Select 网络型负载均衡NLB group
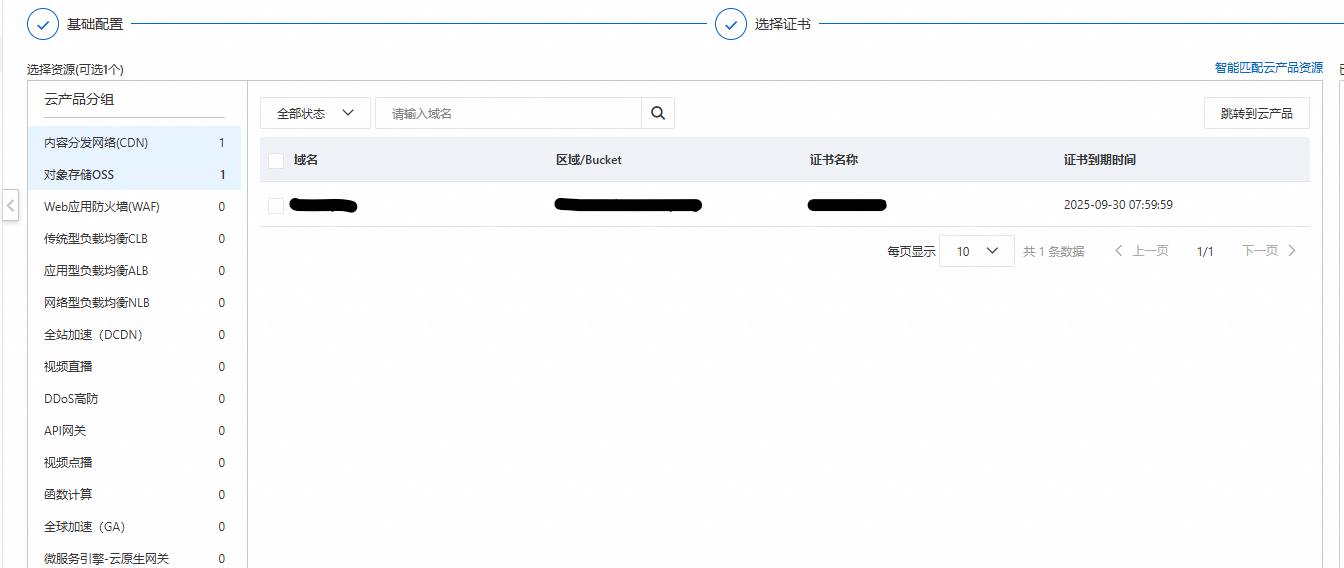 point(134,303)
